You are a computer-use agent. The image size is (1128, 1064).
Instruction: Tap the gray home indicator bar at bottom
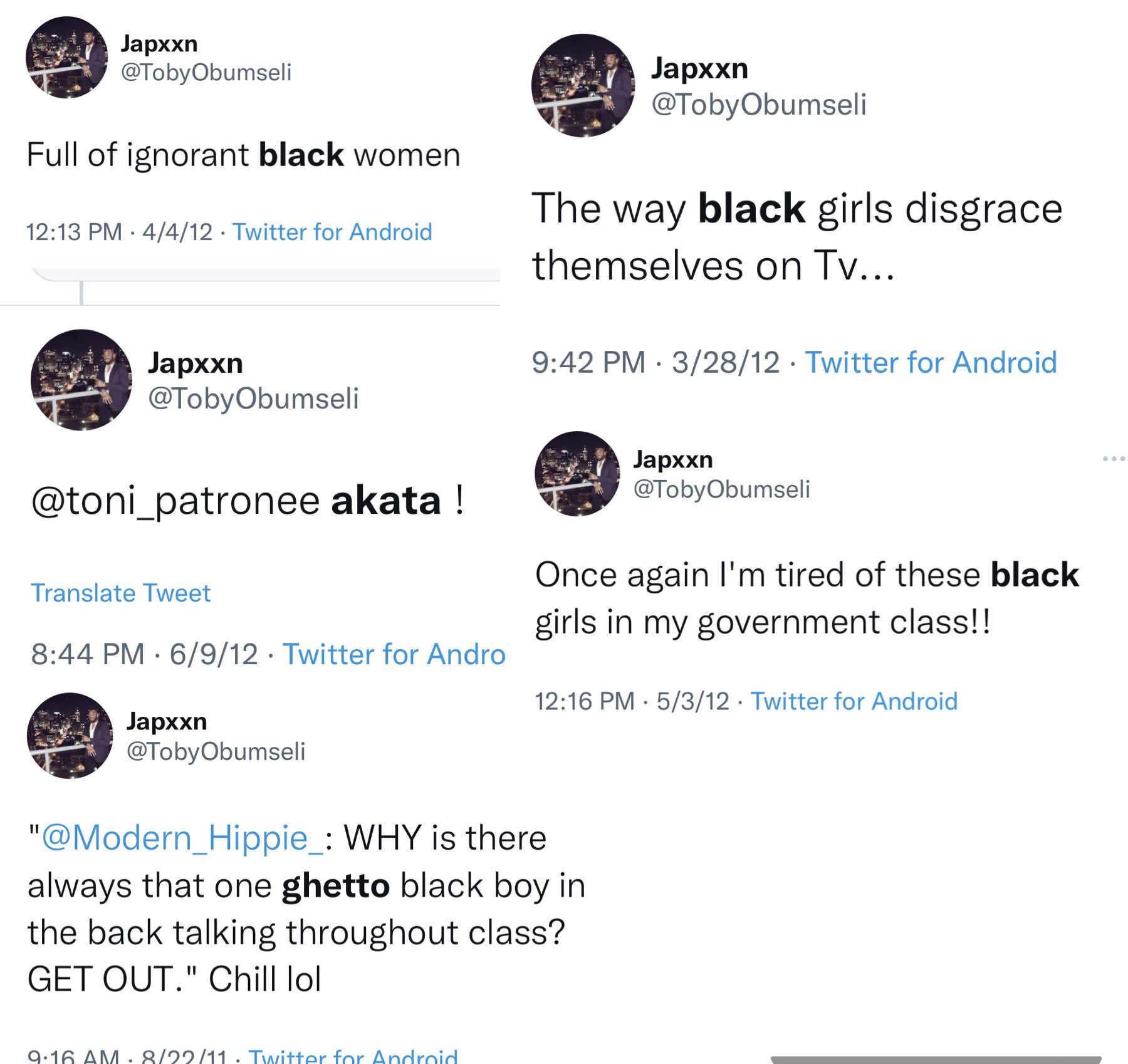pos(936,1059)
